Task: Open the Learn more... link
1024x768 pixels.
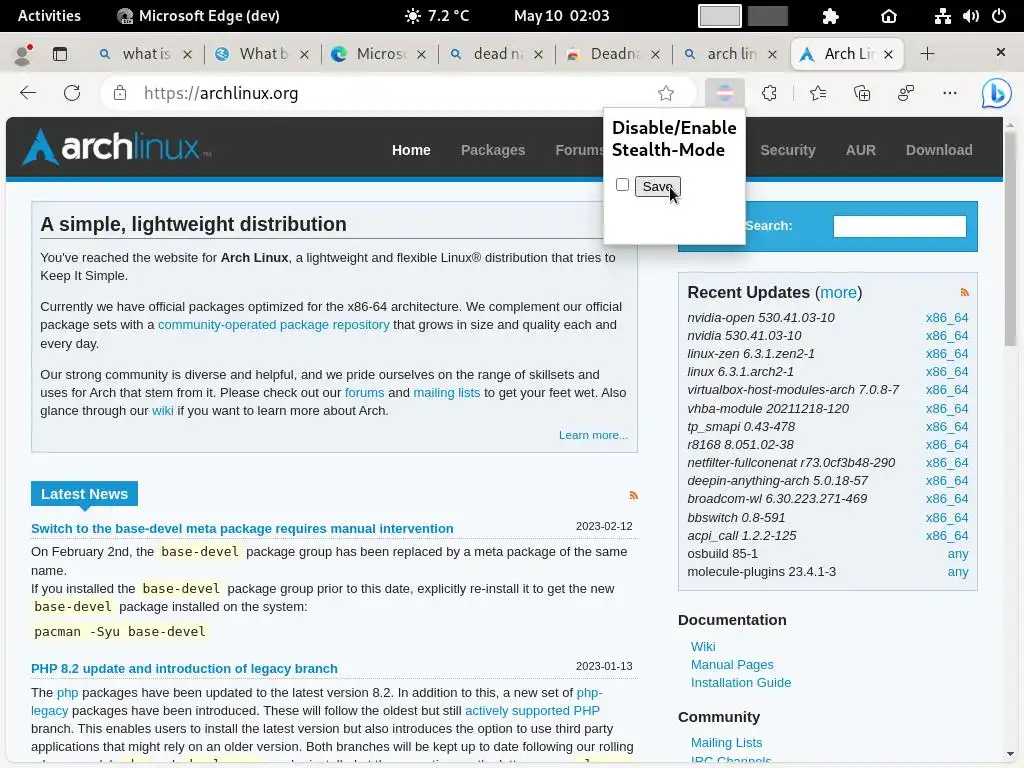Action: (x=593, y=435)
